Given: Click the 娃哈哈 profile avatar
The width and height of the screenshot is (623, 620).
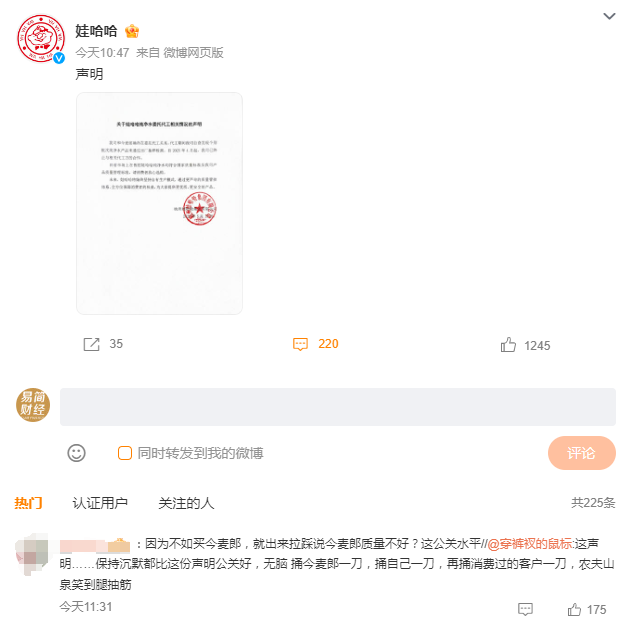Looking at the screenshot, I should pyautogui.click(x=41, y=39).
